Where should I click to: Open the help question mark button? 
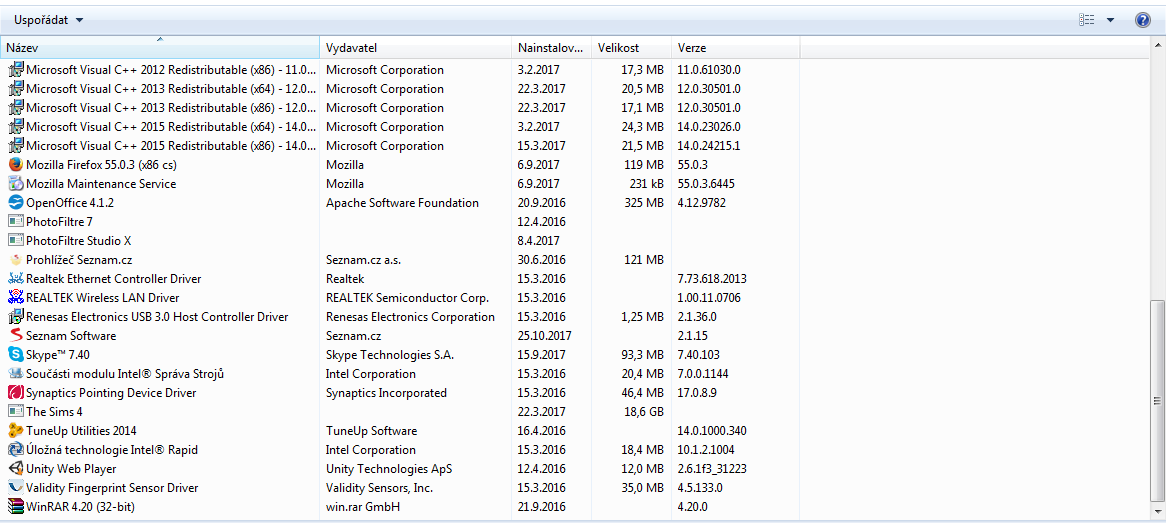coord(1143,20)
